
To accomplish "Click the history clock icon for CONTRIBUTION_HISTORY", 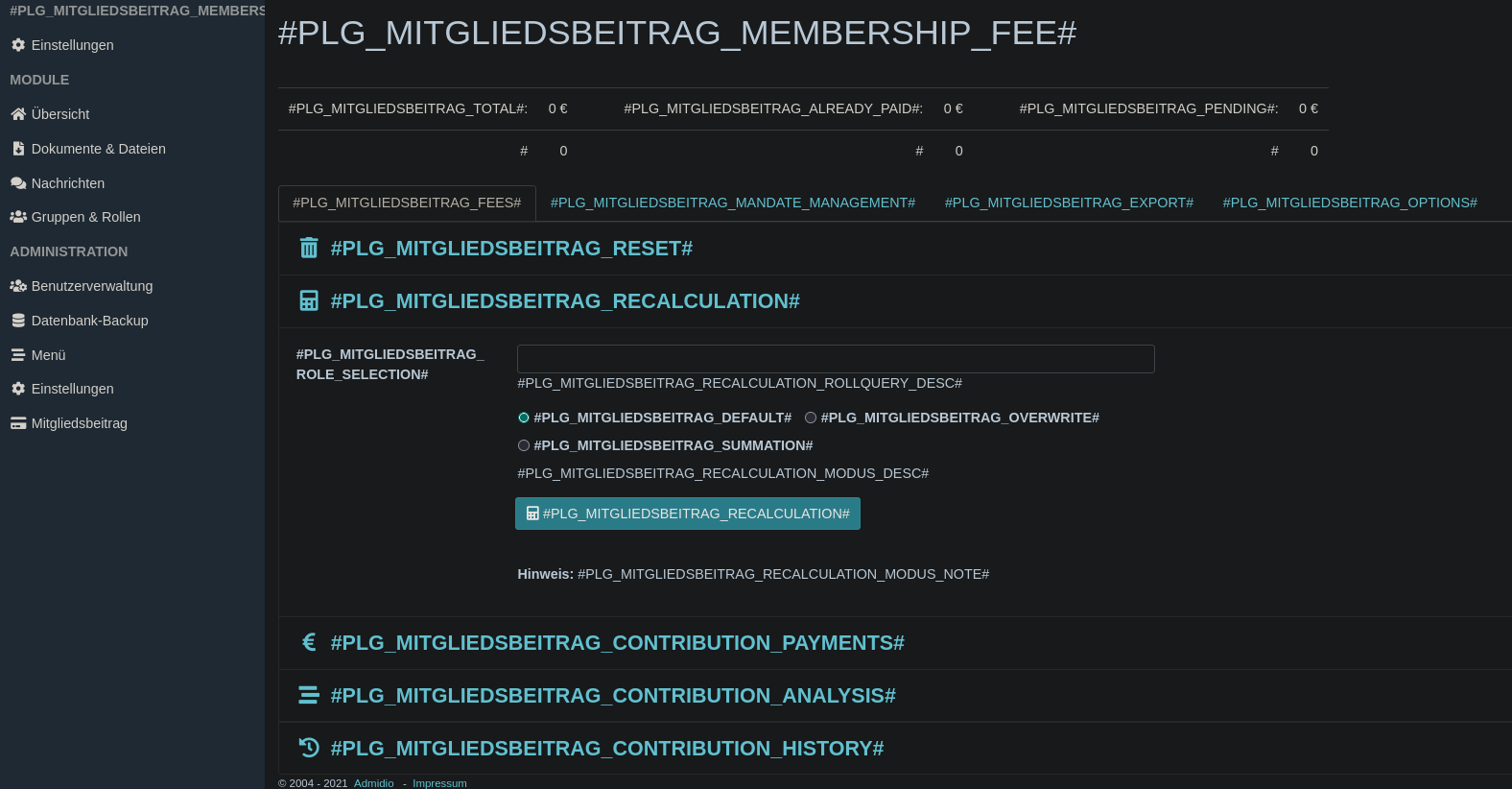I will click(309, 748).
